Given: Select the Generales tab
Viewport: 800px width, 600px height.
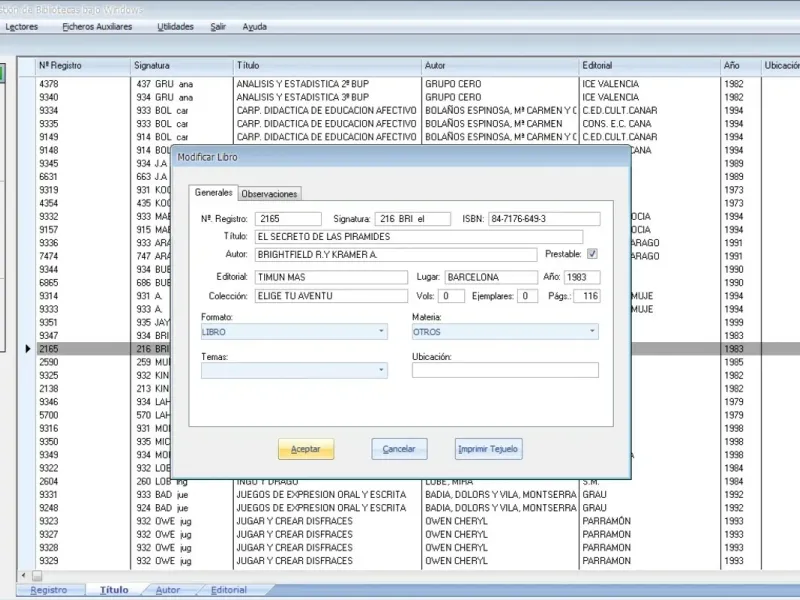Looking at the screenshot, I should pyautogui.click(x=213, y=192).
